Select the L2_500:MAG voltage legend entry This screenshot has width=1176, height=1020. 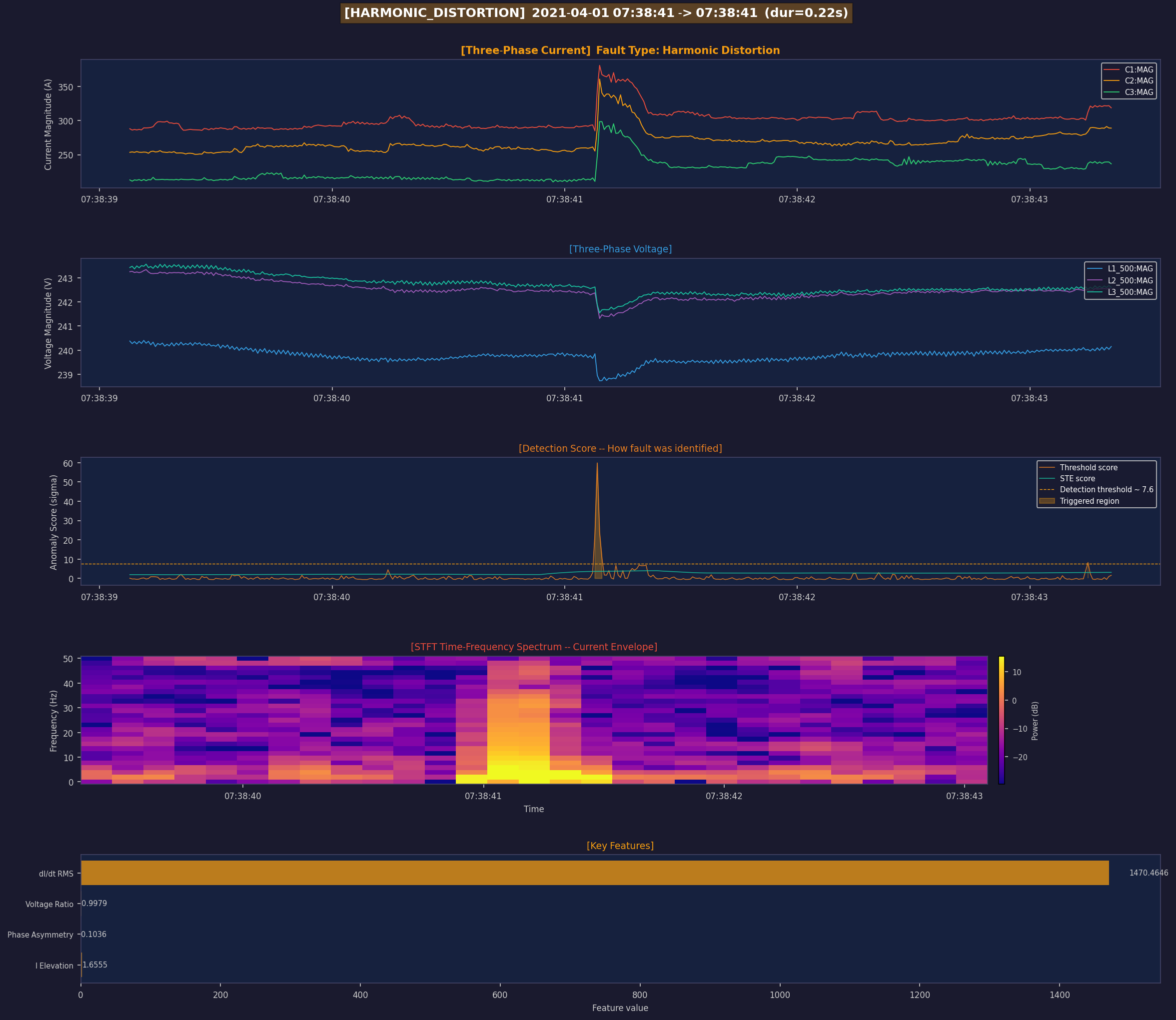point(1130,281)
